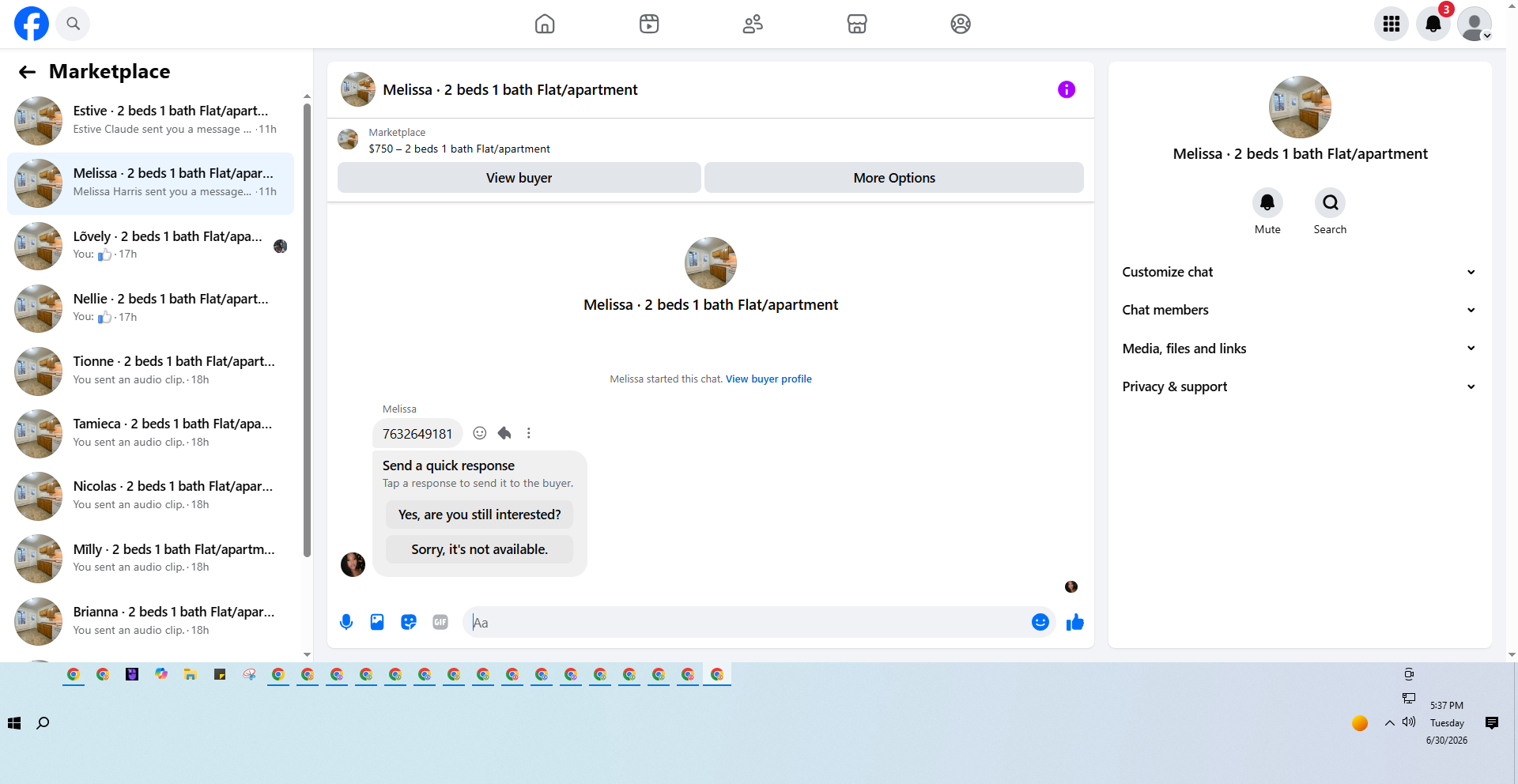Select the Melissa Harris conversation

(150, 183)
